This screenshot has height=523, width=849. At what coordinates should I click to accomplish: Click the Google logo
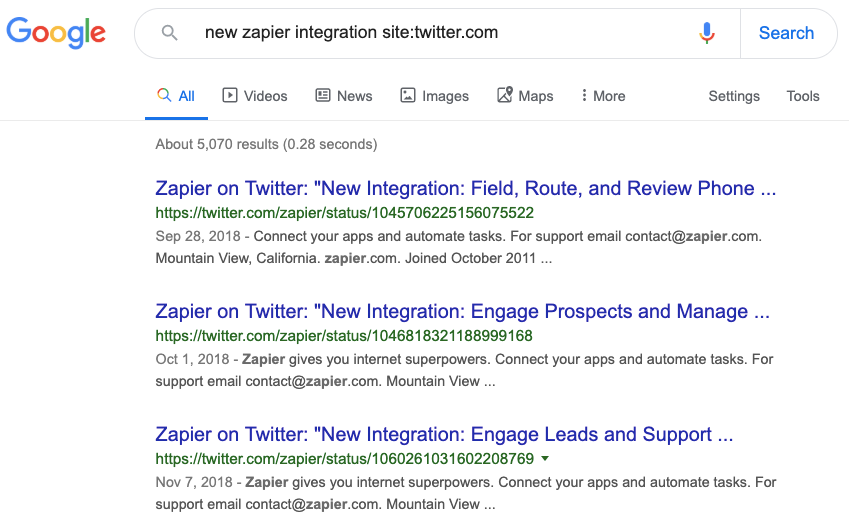point(56,32)
